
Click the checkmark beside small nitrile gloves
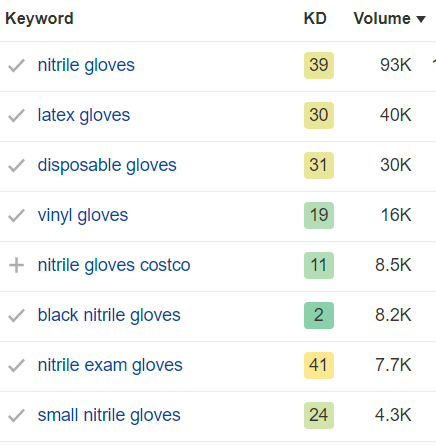(x=16, y=415)
